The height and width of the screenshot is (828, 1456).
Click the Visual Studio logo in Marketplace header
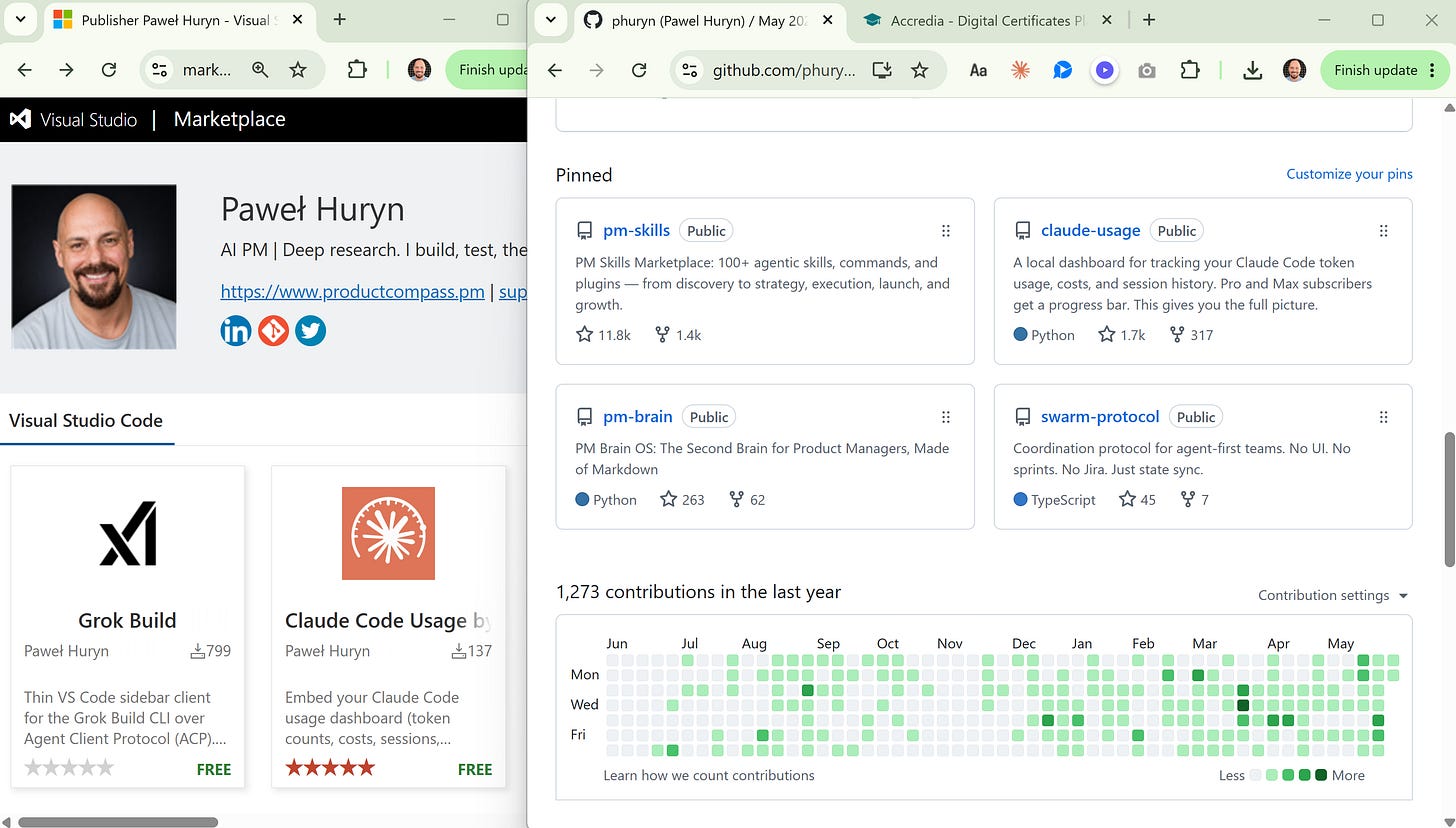pos(20,119)
